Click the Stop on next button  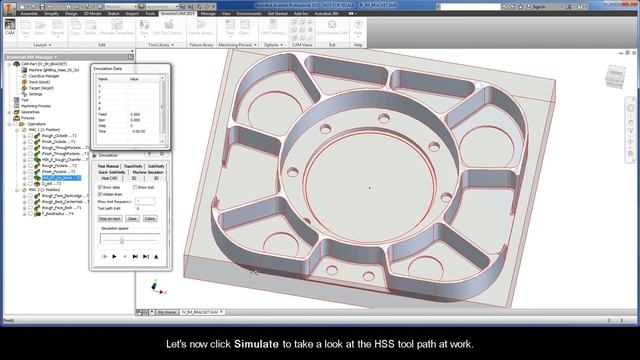(110, 219)
